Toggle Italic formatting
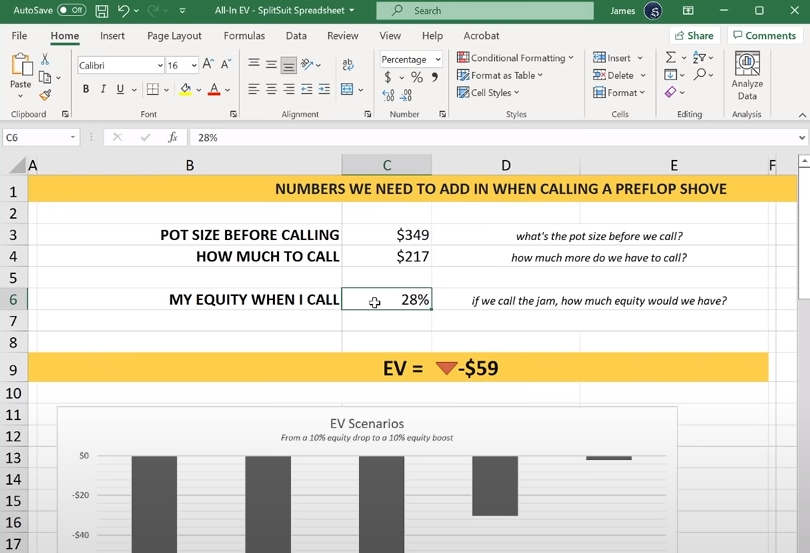 103,89
